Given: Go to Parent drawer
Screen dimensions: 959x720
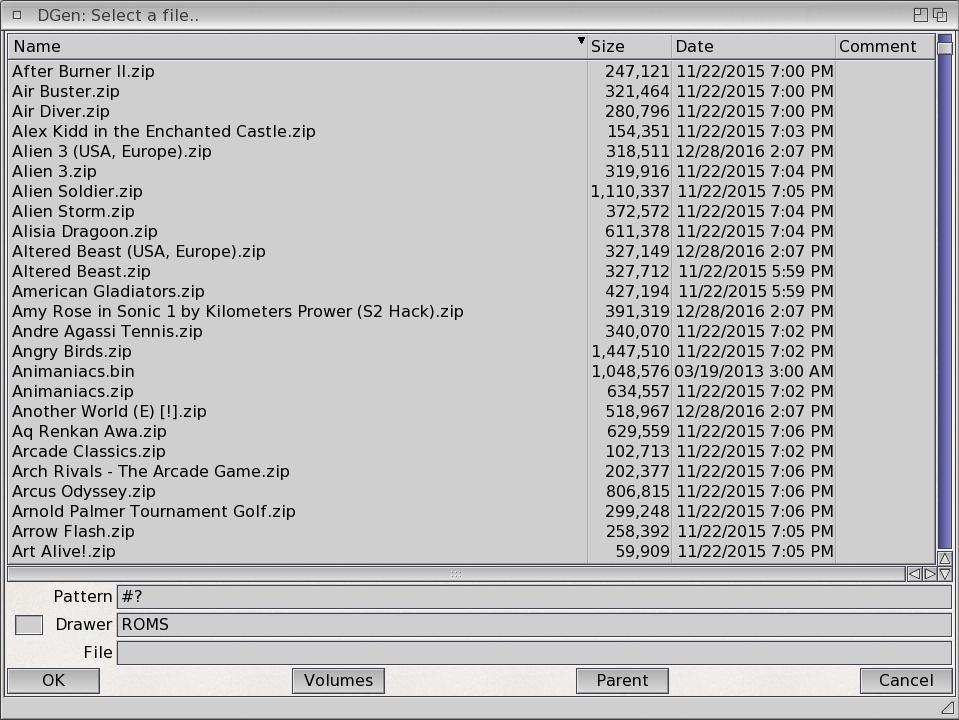Looking at the screenshot, I should click(x=622, y=681).
